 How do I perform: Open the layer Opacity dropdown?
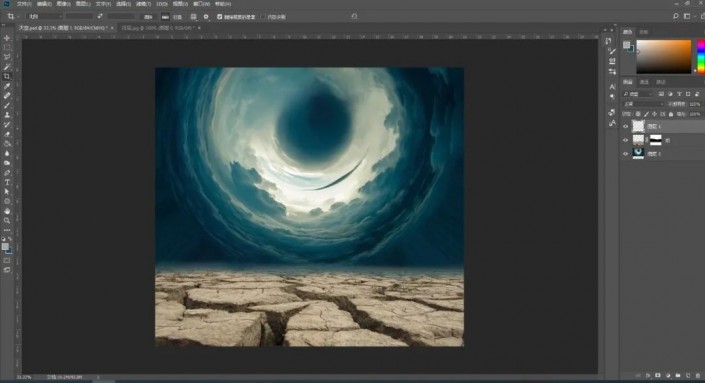pyautogui.click(x=695, y=104)
